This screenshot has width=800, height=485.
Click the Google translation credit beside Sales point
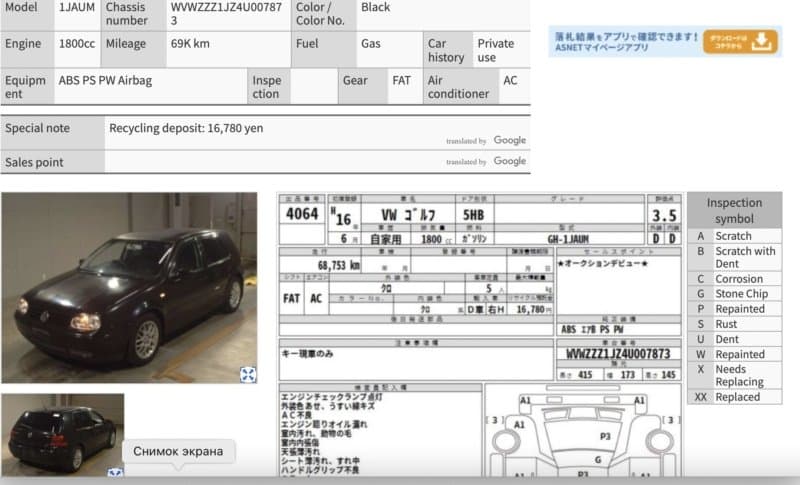pyautogui.click(x=486, y=161)
